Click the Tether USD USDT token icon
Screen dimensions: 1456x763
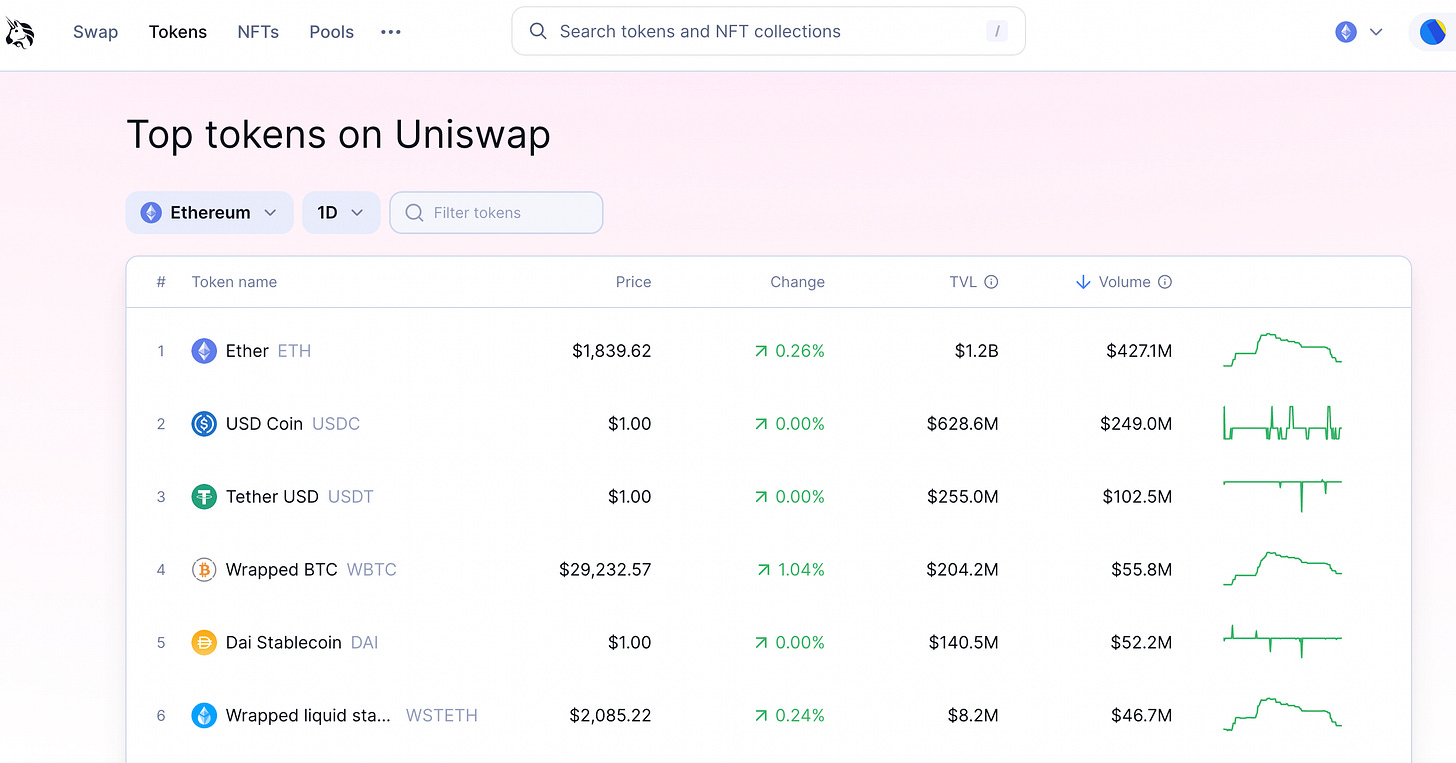click(x=204, y=497)
